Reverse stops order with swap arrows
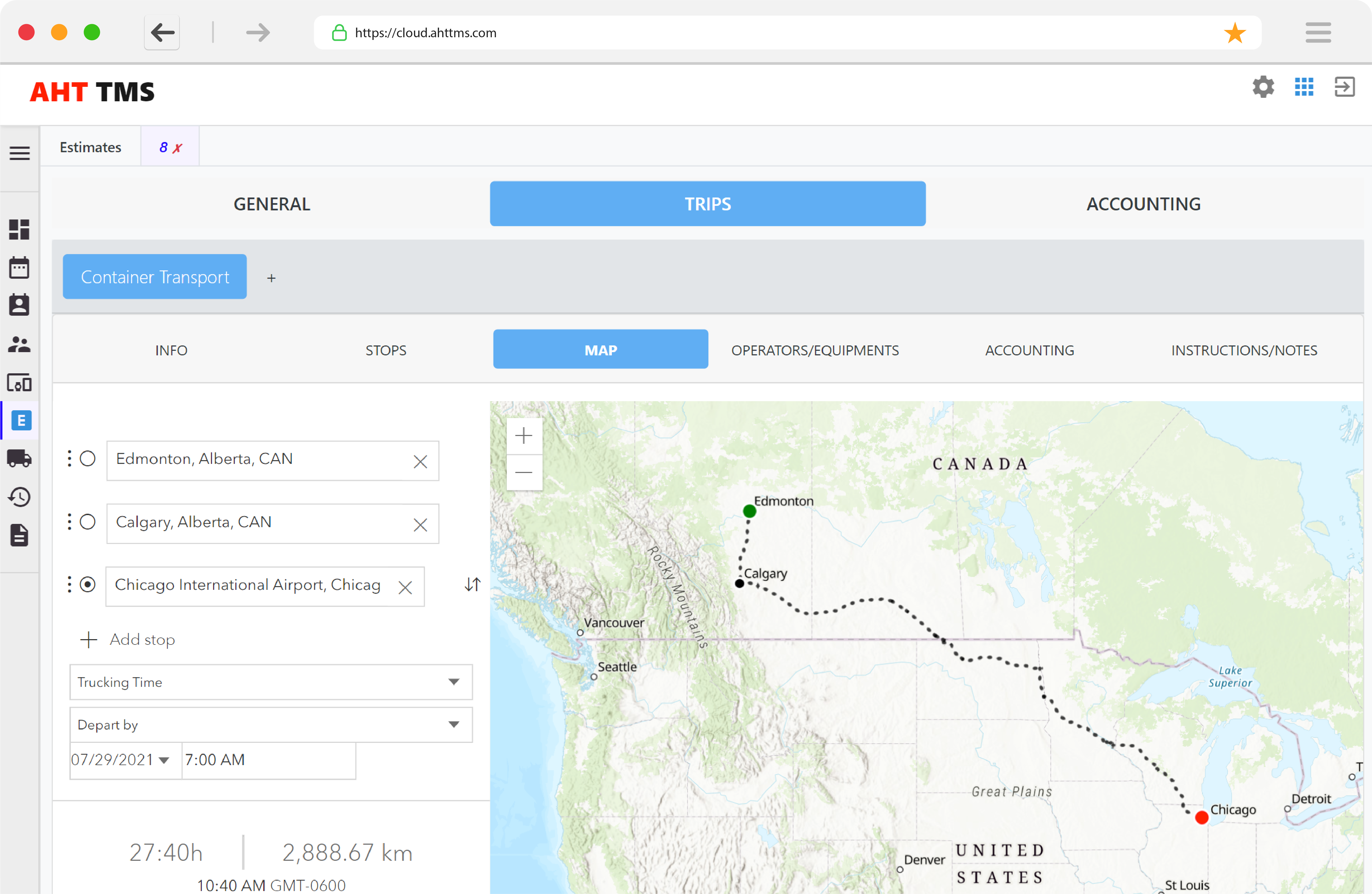The image size is (1372, 894). pyautogui.click(x=472, y=584)
